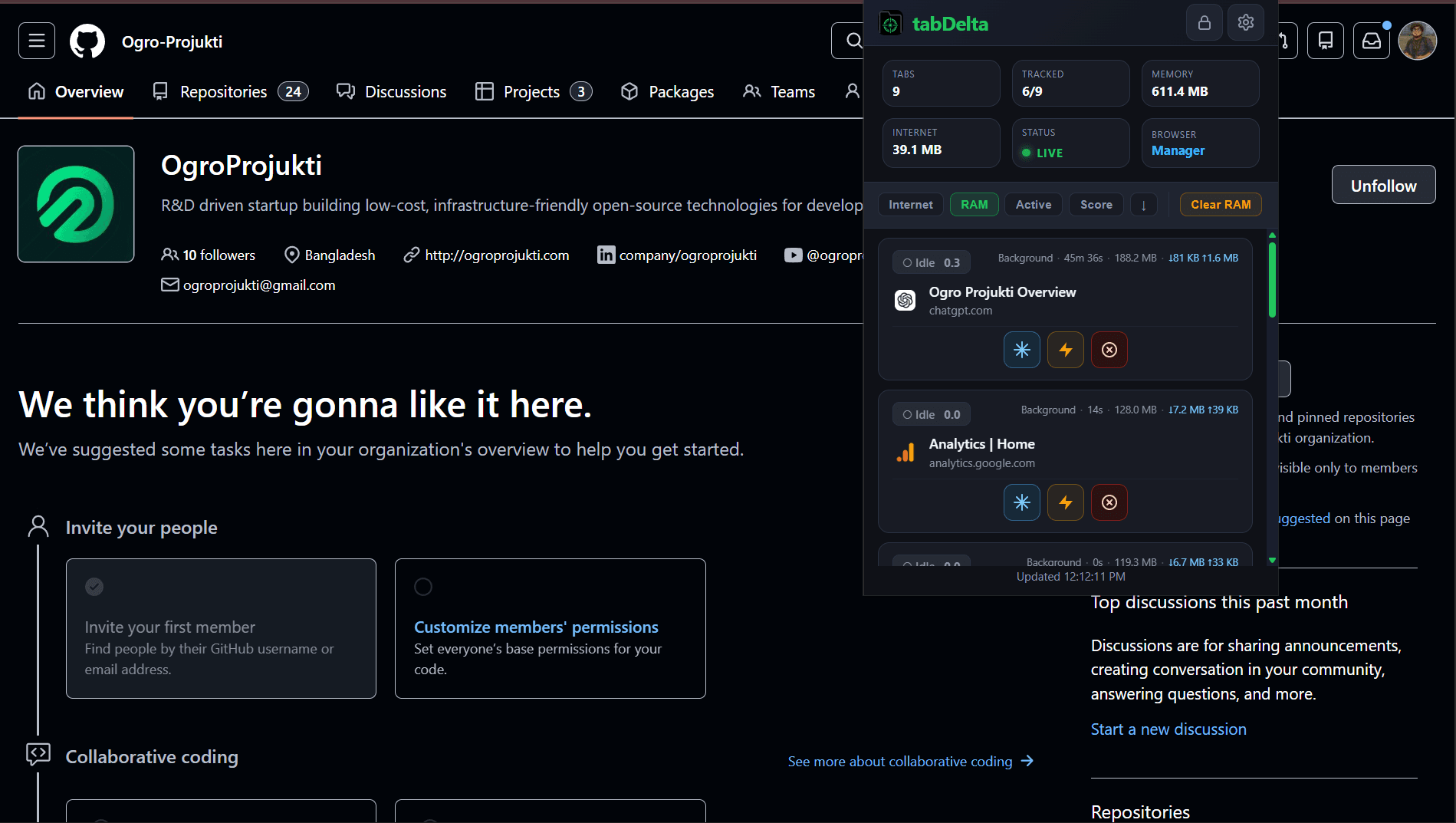Click lightning bolt for Analytics Home tab
The height and width of the screenshot is (823, 1456).
point(1066,502)
